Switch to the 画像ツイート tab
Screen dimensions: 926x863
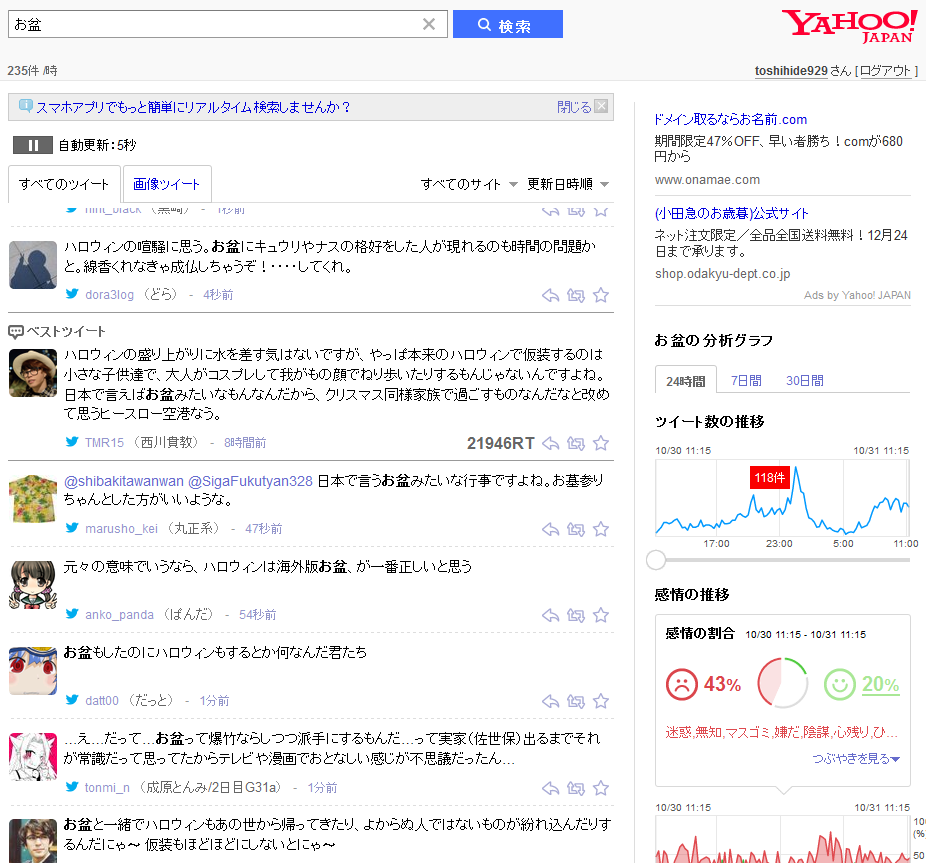[167, 184]
